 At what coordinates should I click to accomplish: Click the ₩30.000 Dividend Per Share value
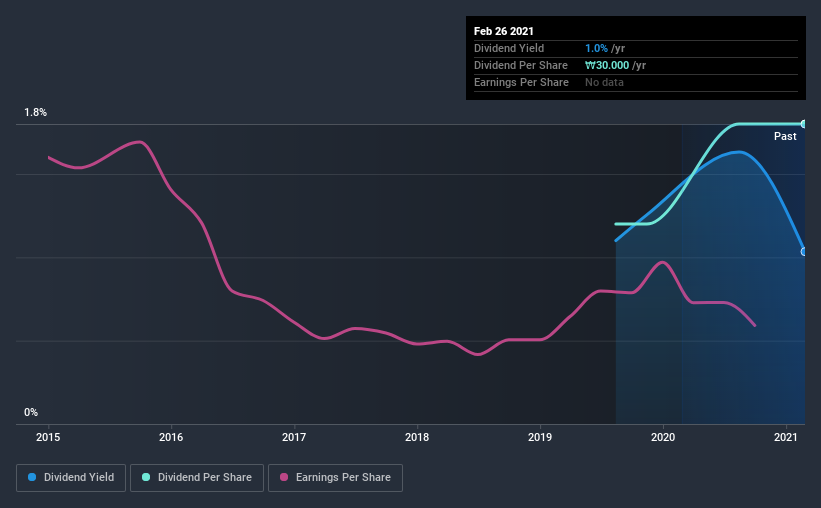(x=607, y=65)
